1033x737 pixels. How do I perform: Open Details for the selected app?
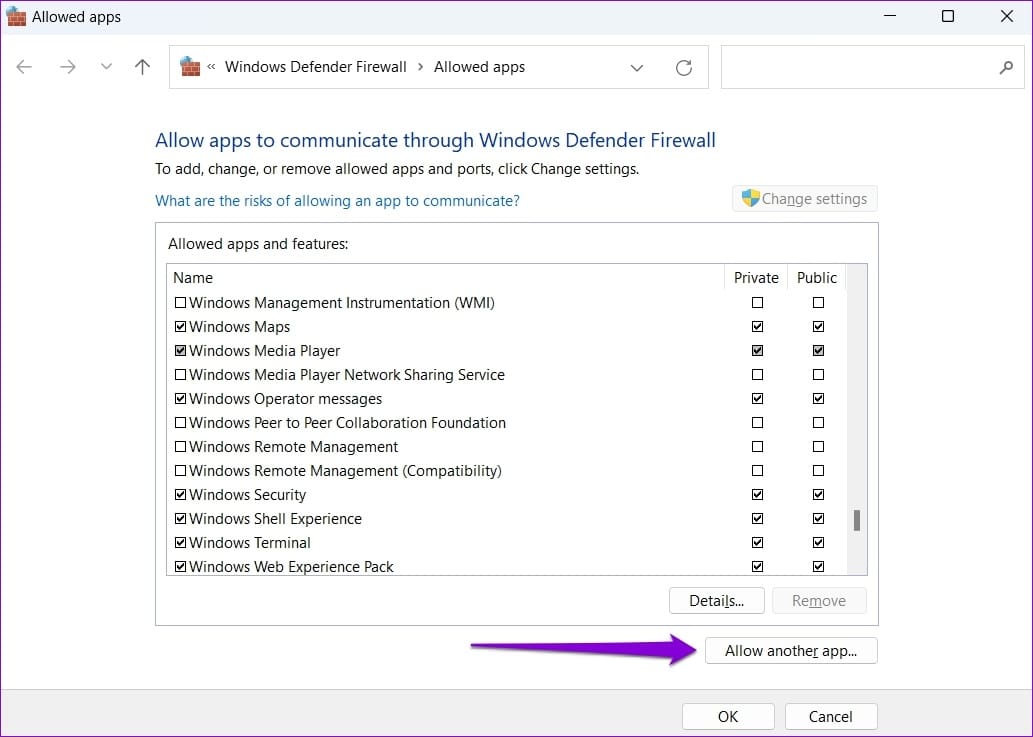[717, 601]
